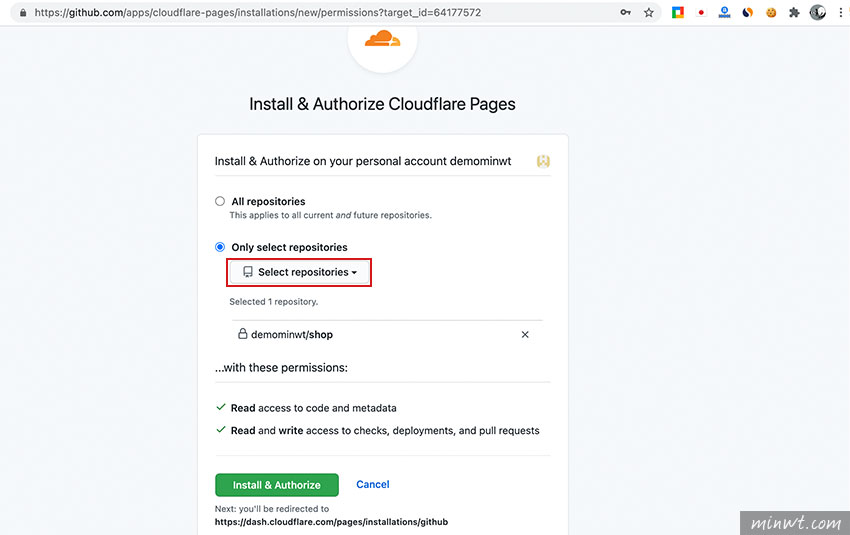
Task: Open the Japan flag browser extension
Action: pos(701,12)
